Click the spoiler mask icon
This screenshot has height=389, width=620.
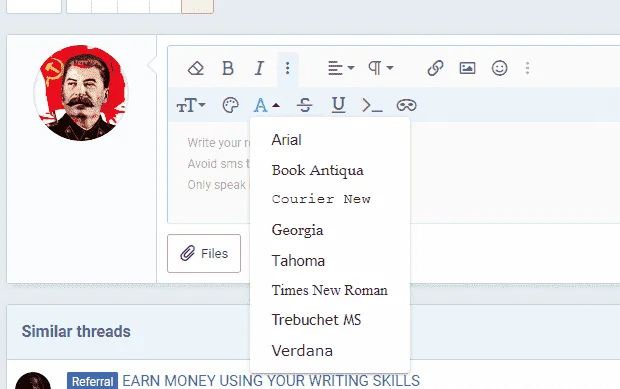coord(406,106)
